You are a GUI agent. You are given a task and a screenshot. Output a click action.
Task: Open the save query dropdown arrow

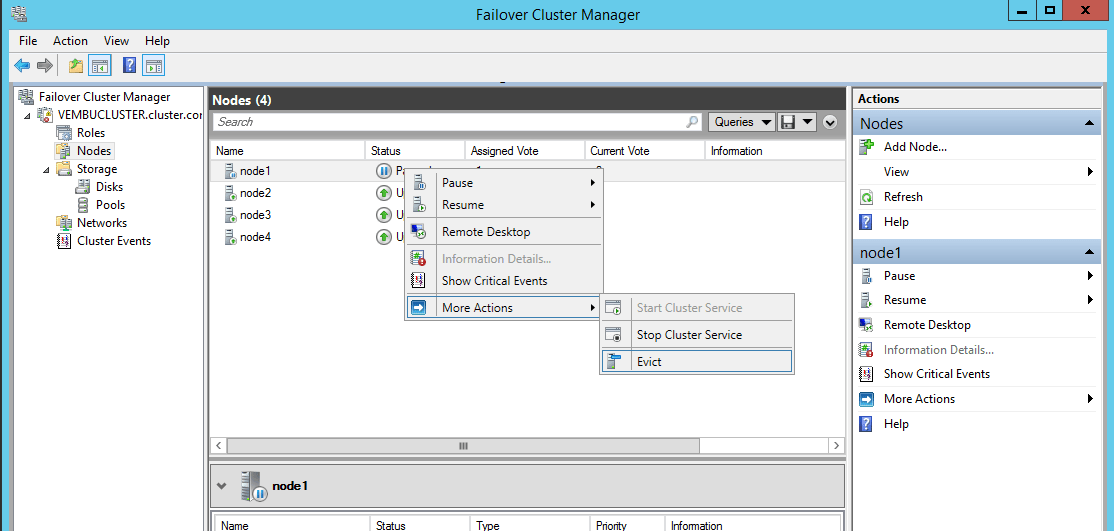[x=808, y=122]
